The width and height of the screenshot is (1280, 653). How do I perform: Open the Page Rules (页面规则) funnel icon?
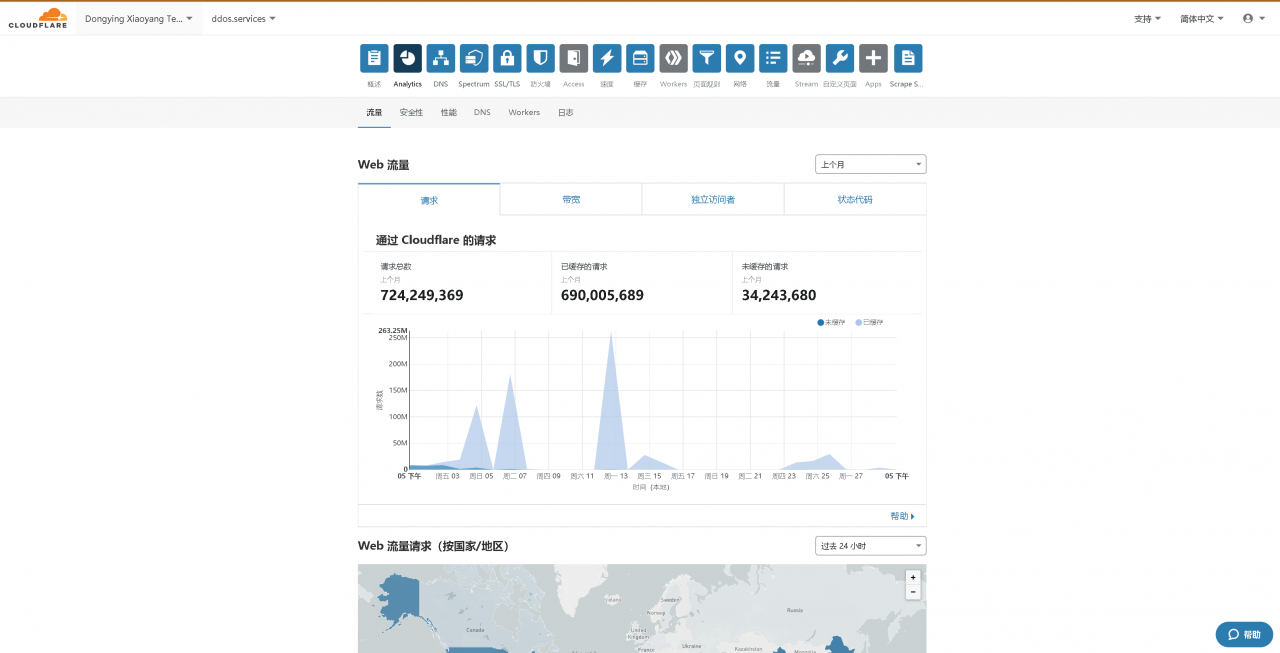click(x=707, y=58)
